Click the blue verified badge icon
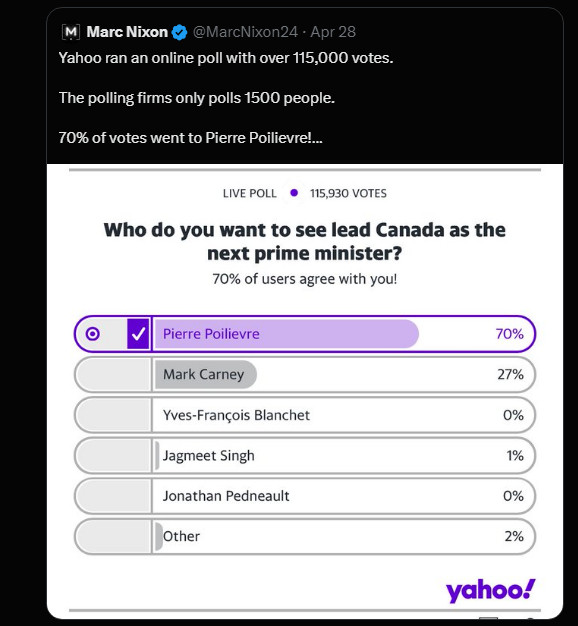 point(179,32)
